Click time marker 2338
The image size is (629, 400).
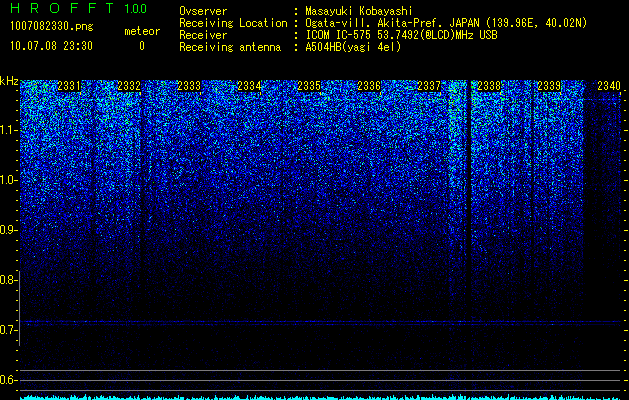click(x=489, y=85)
